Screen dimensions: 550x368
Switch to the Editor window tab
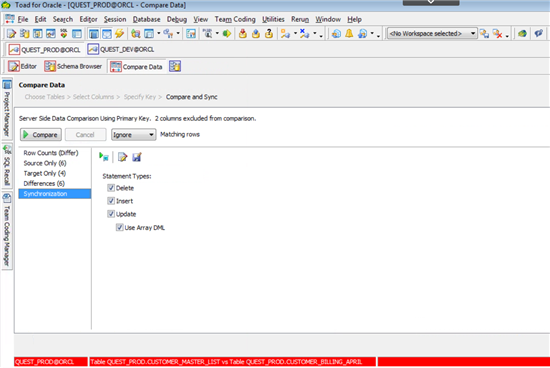(x=22, y=66)
